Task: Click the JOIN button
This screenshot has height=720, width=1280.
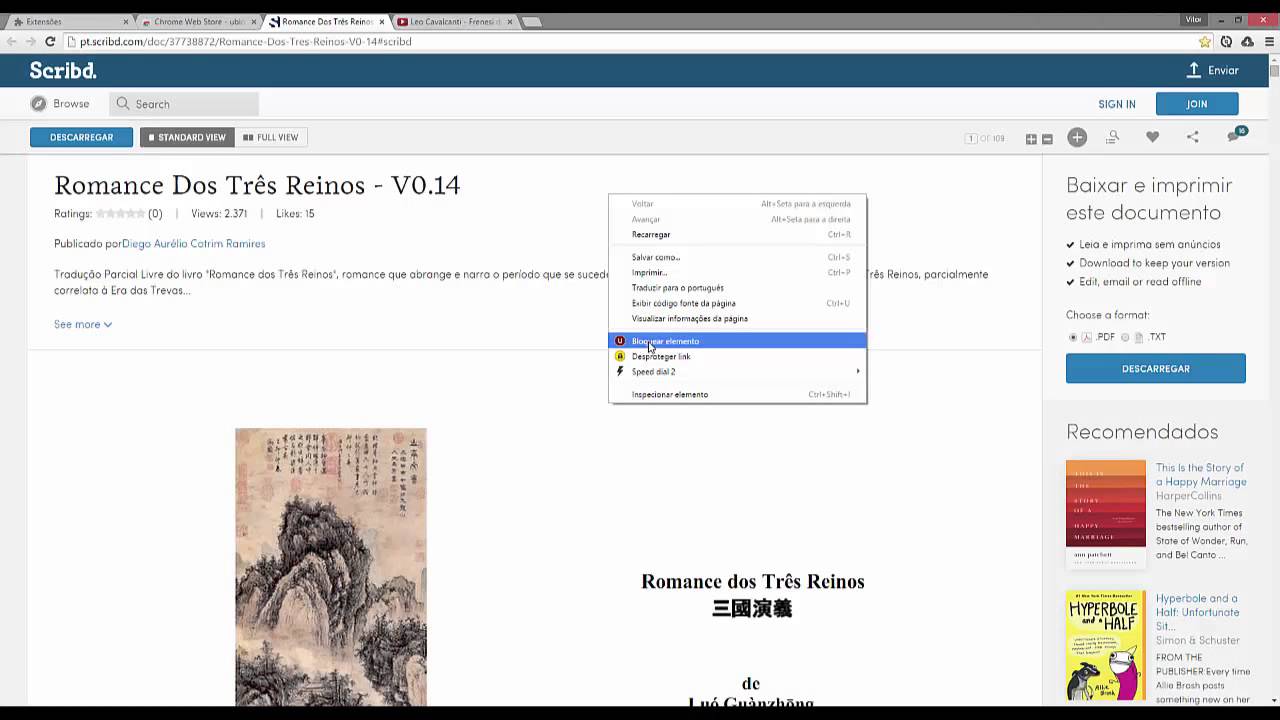Action: (x=1197, y=103)
